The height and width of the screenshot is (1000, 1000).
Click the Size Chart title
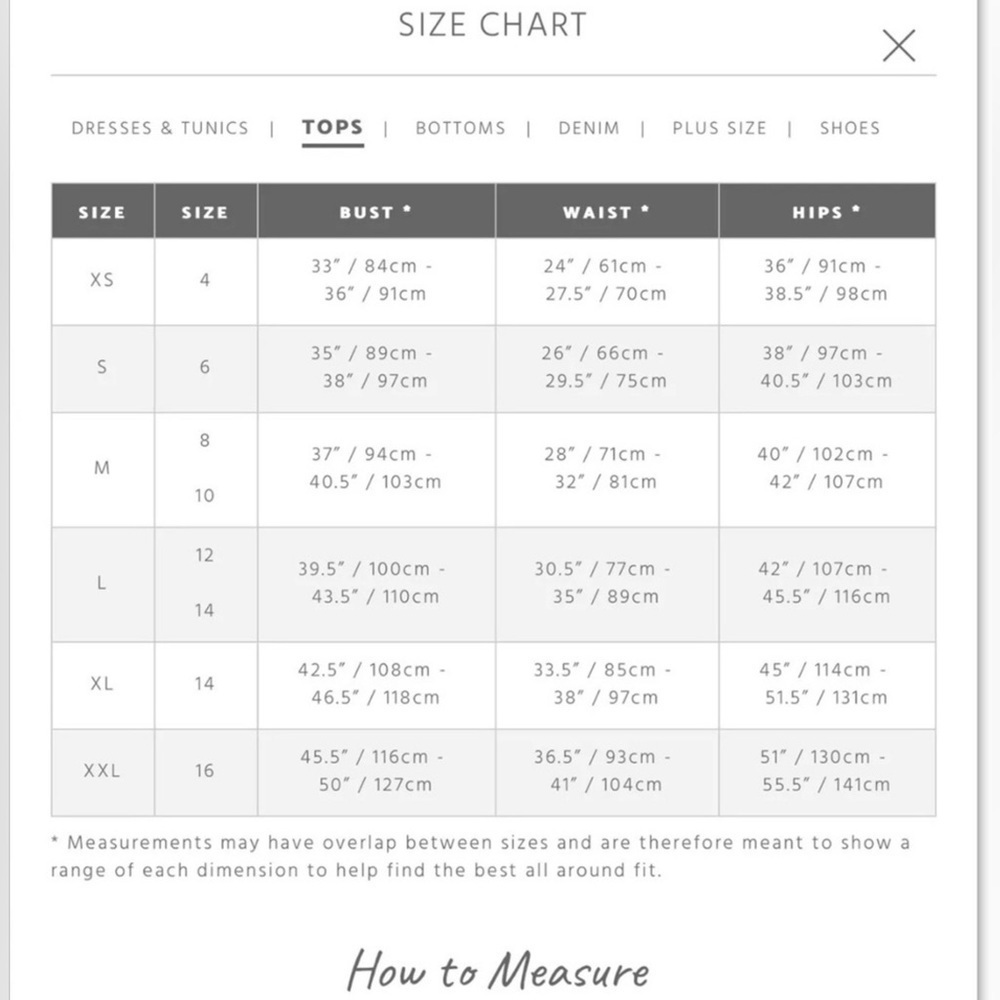point(492,26)
